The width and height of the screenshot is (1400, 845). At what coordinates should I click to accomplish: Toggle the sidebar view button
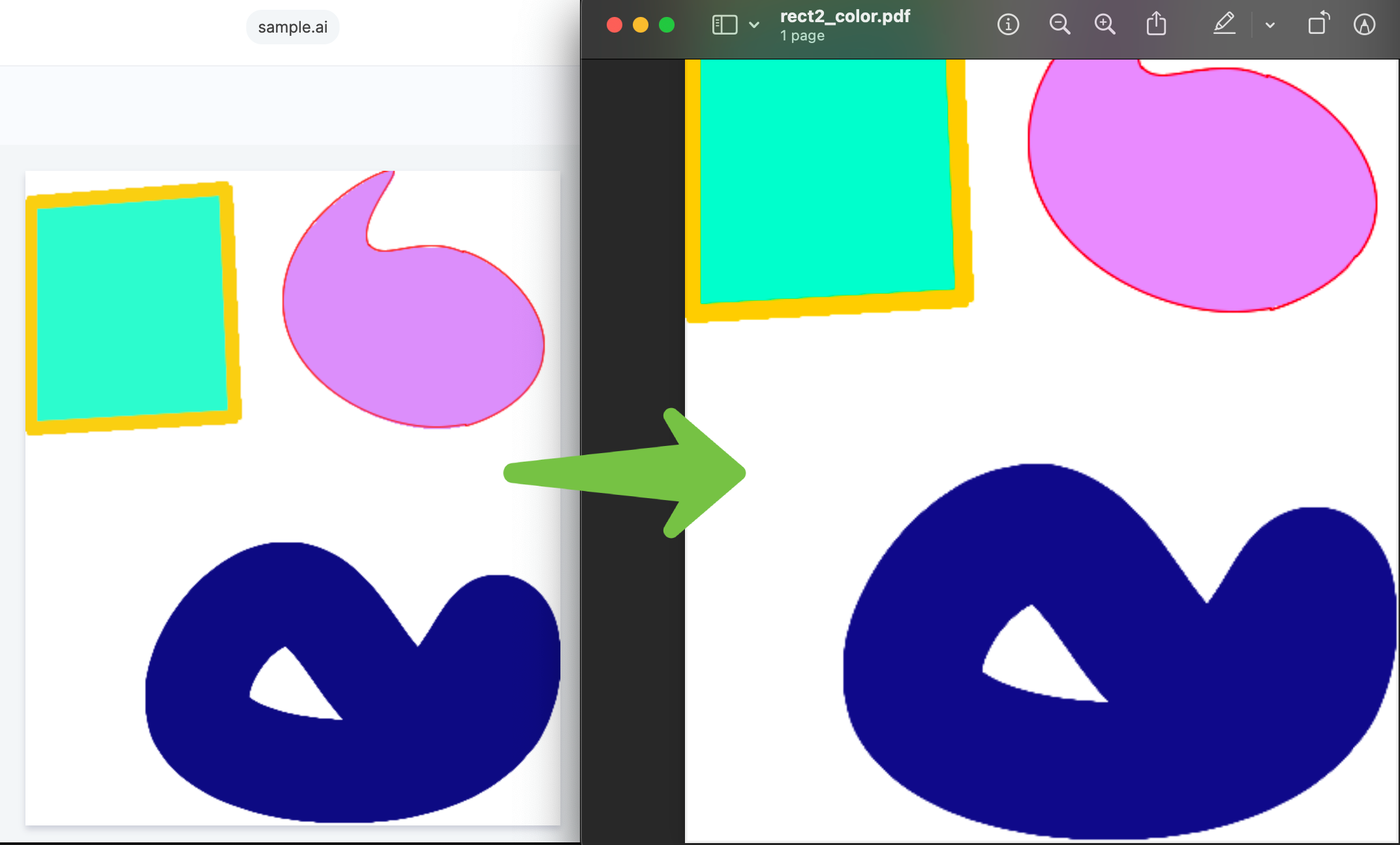[x=724, y=25]
